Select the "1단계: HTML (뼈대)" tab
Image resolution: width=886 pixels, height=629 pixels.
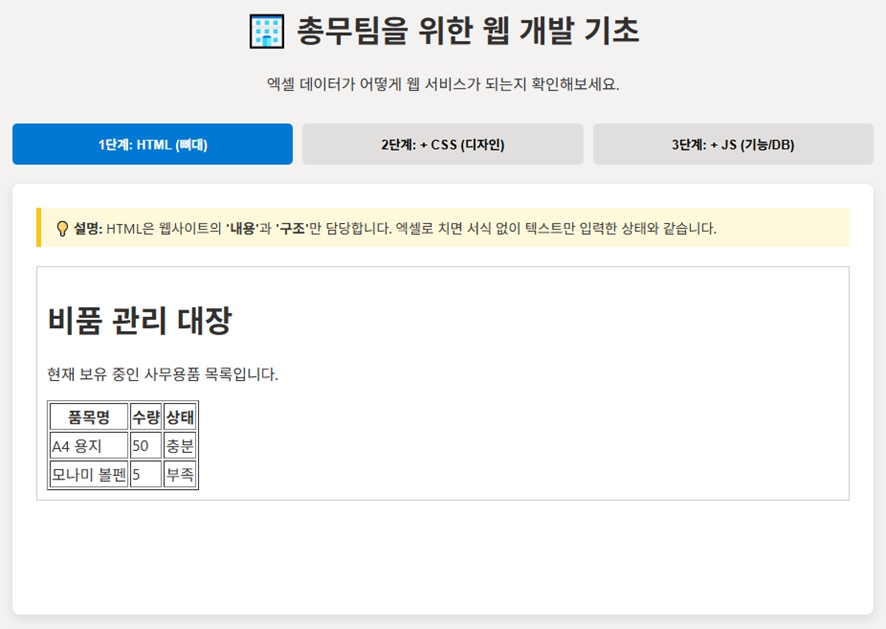pos(151,144)
